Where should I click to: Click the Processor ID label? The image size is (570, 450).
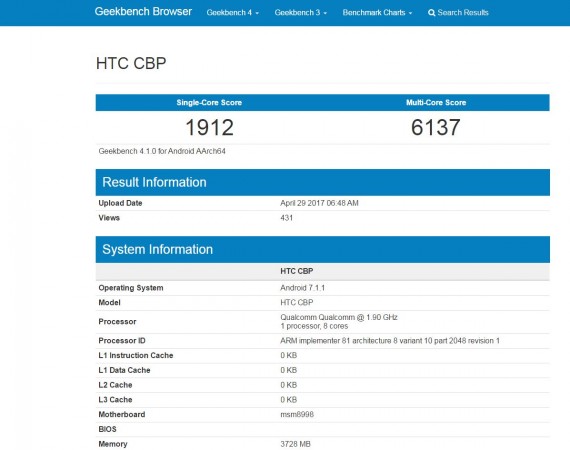pyautogui.click(x=122, y=341)
